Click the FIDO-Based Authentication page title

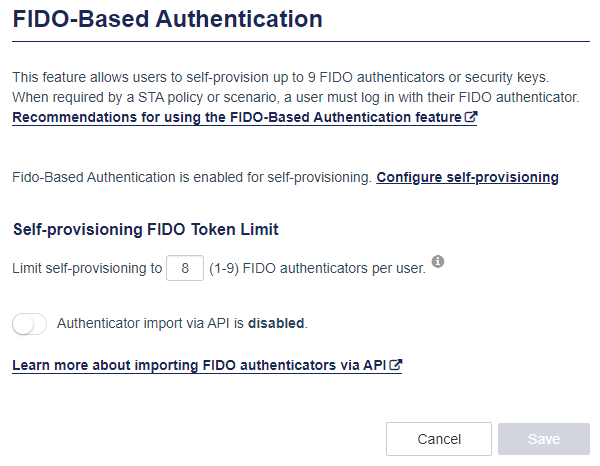coord(168,19)
